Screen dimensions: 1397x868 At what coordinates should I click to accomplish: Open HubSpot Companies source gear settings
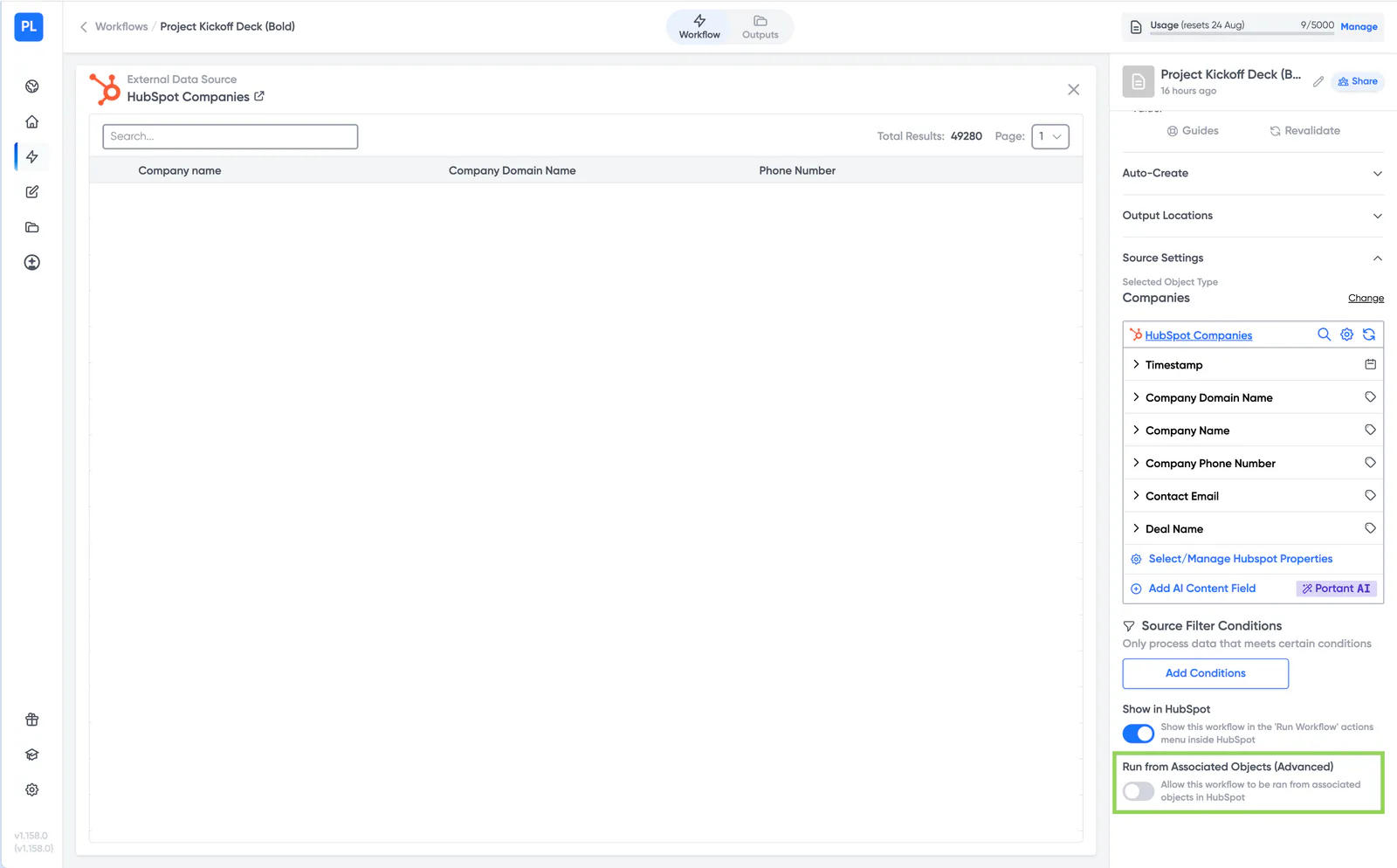pos(1347,334)
